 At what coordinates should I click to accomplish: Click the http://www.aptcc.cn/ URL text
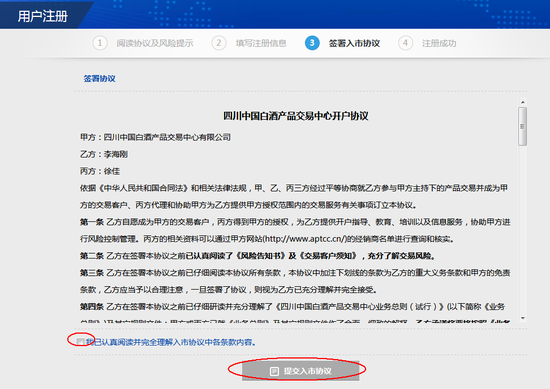click(x=305, y=239)
